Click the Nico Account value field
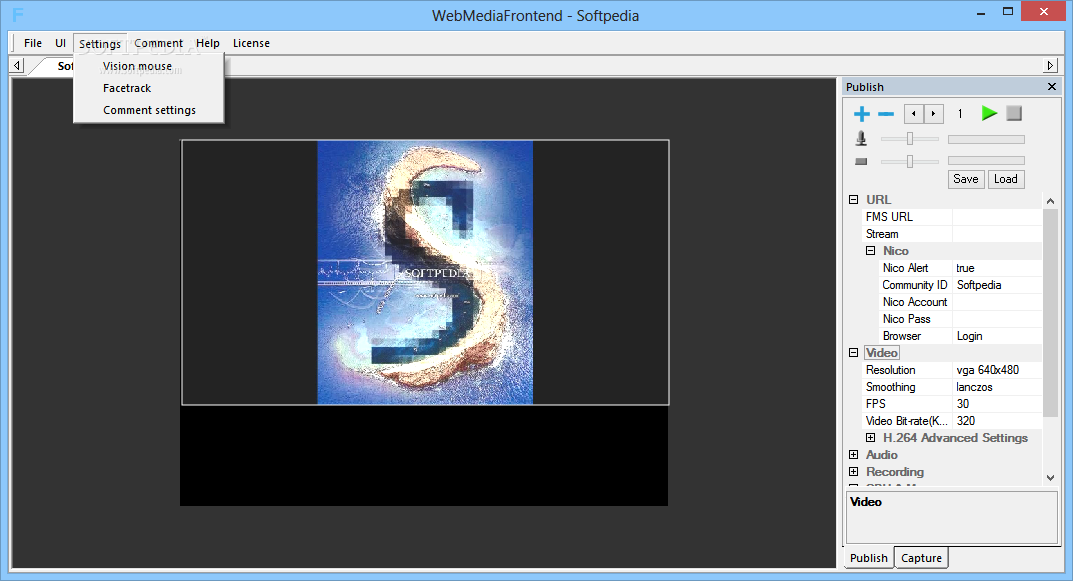 996,302
